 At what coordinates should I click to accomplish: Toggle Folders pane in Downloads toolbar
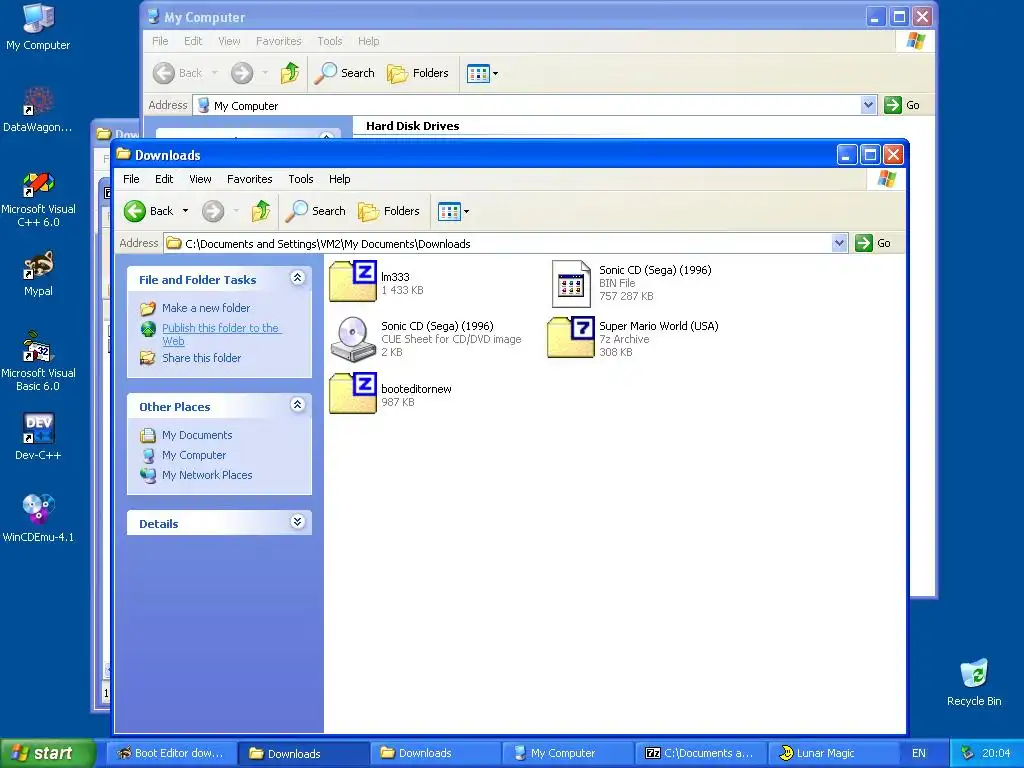point(389,211)
